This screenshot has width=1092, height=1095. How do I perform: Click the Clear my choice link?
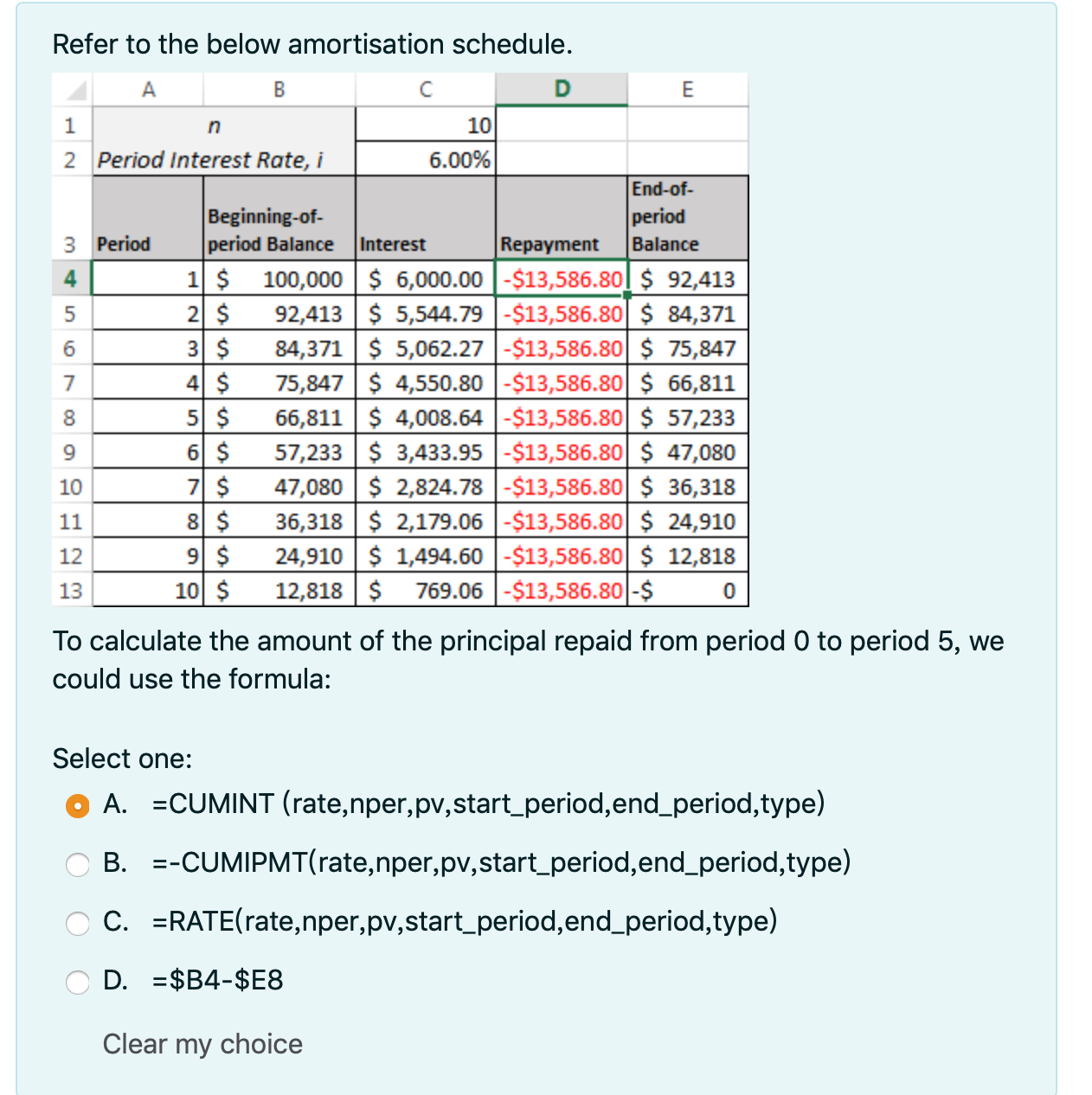202,1044
